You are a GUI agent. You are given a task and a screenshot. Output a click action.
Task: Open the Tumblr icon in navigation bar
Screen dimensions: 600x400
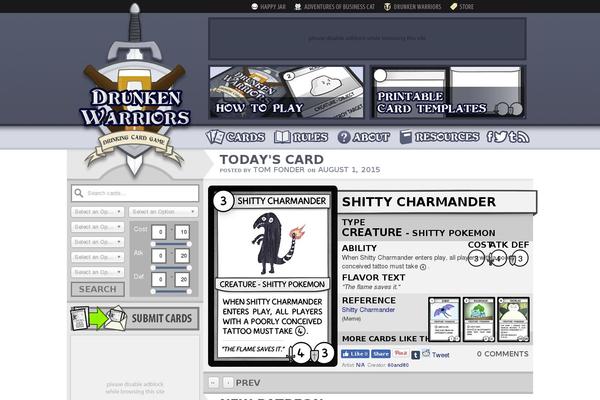(x=512, y=137)
